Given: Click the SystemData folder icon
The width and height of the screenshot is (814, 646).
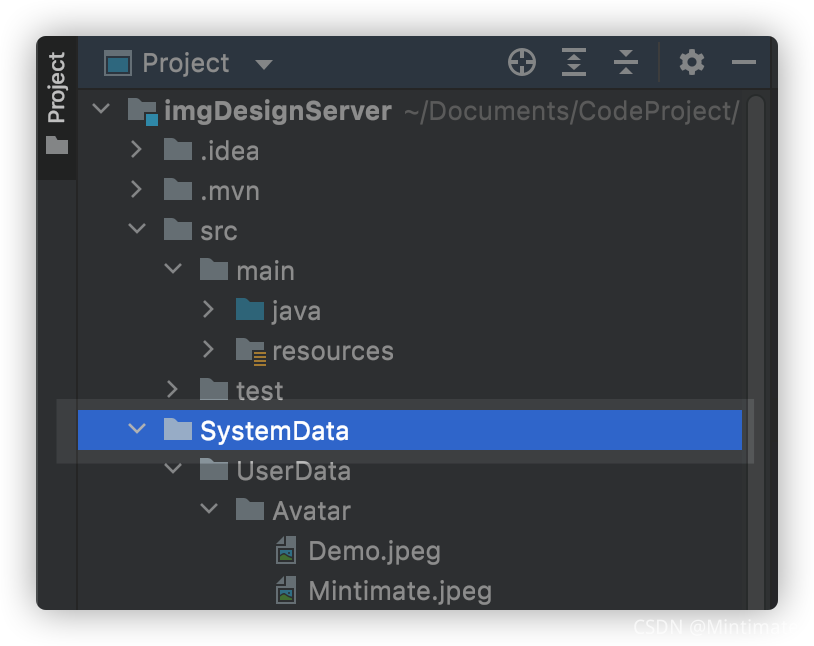Looking at the screenshot, I should point(178,429).
